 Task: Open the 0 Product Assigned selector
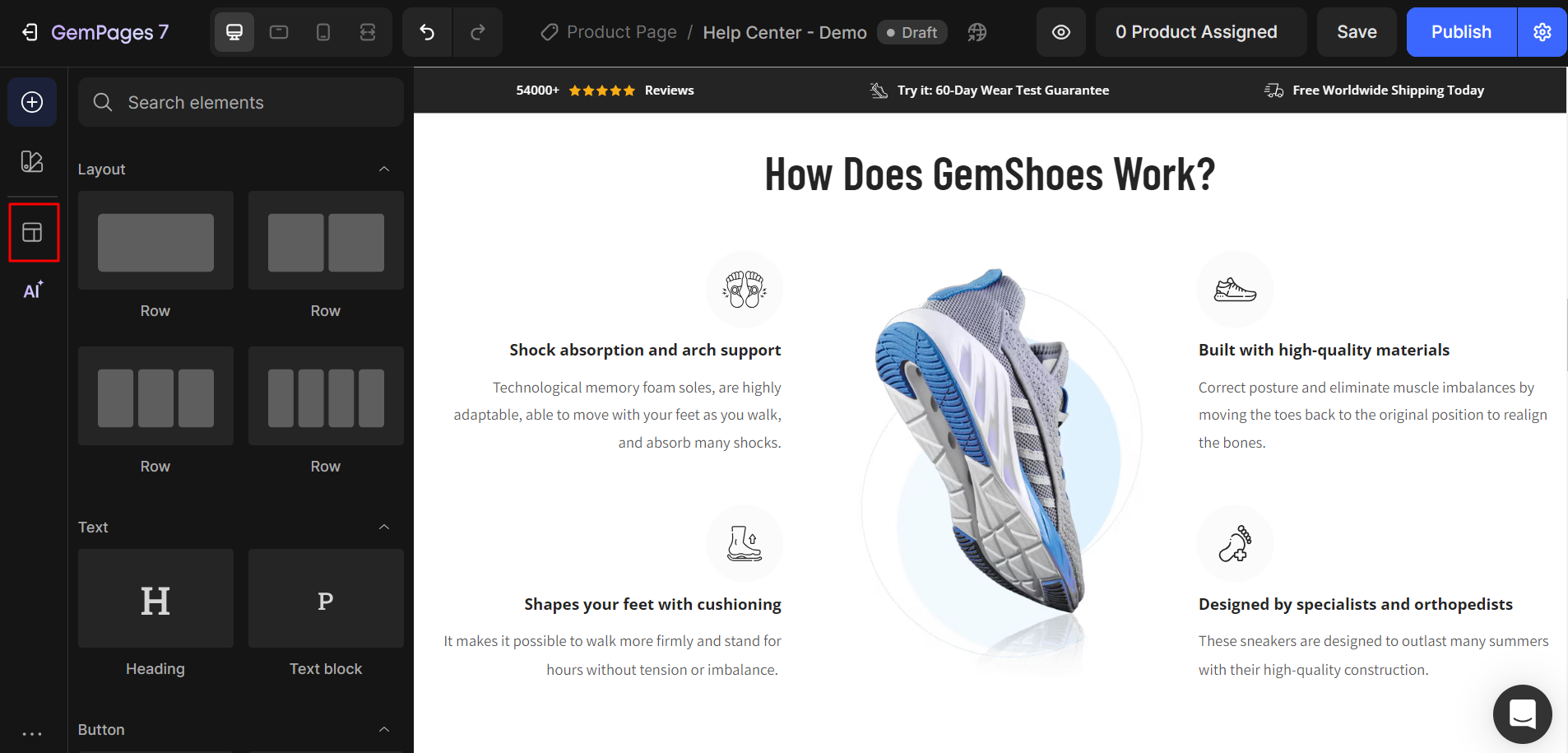click(x=1201, y=32)
